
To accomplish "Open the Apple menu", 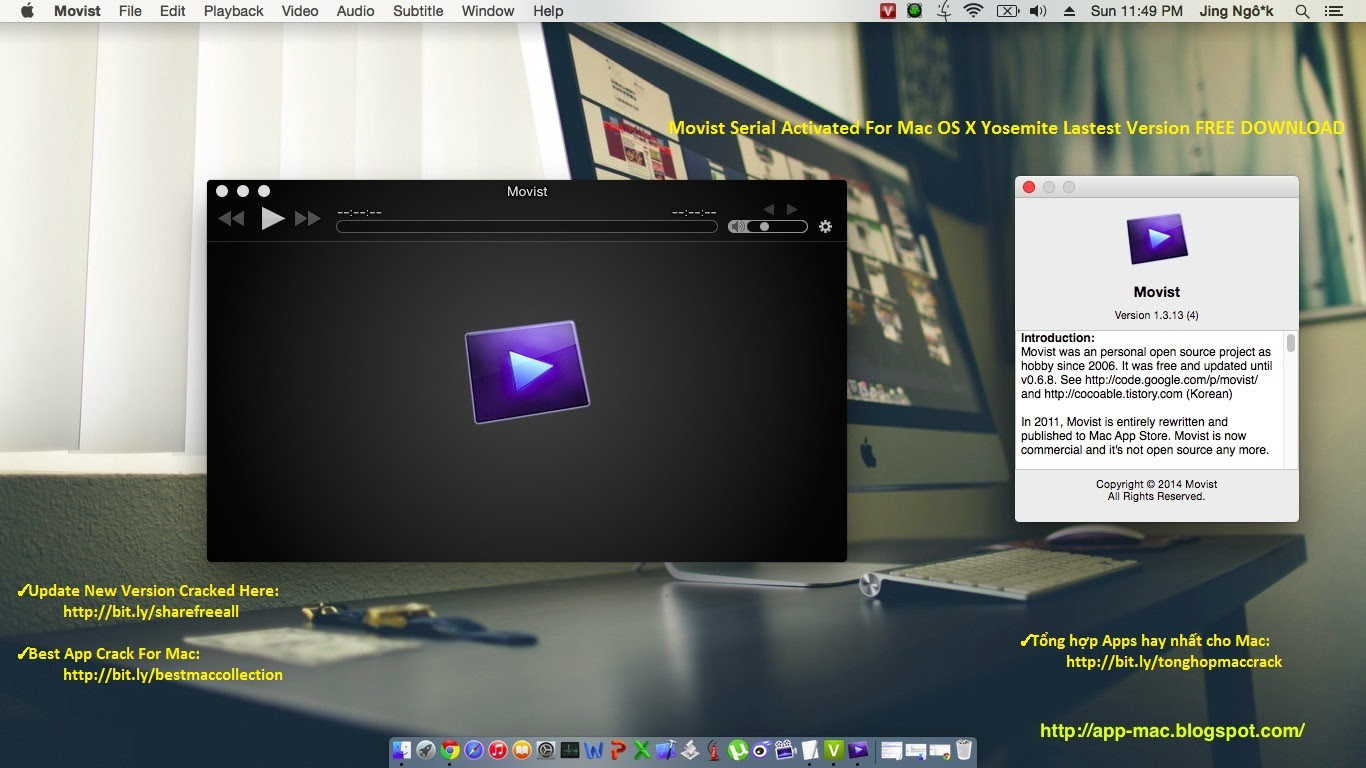I will click(27, 11).
